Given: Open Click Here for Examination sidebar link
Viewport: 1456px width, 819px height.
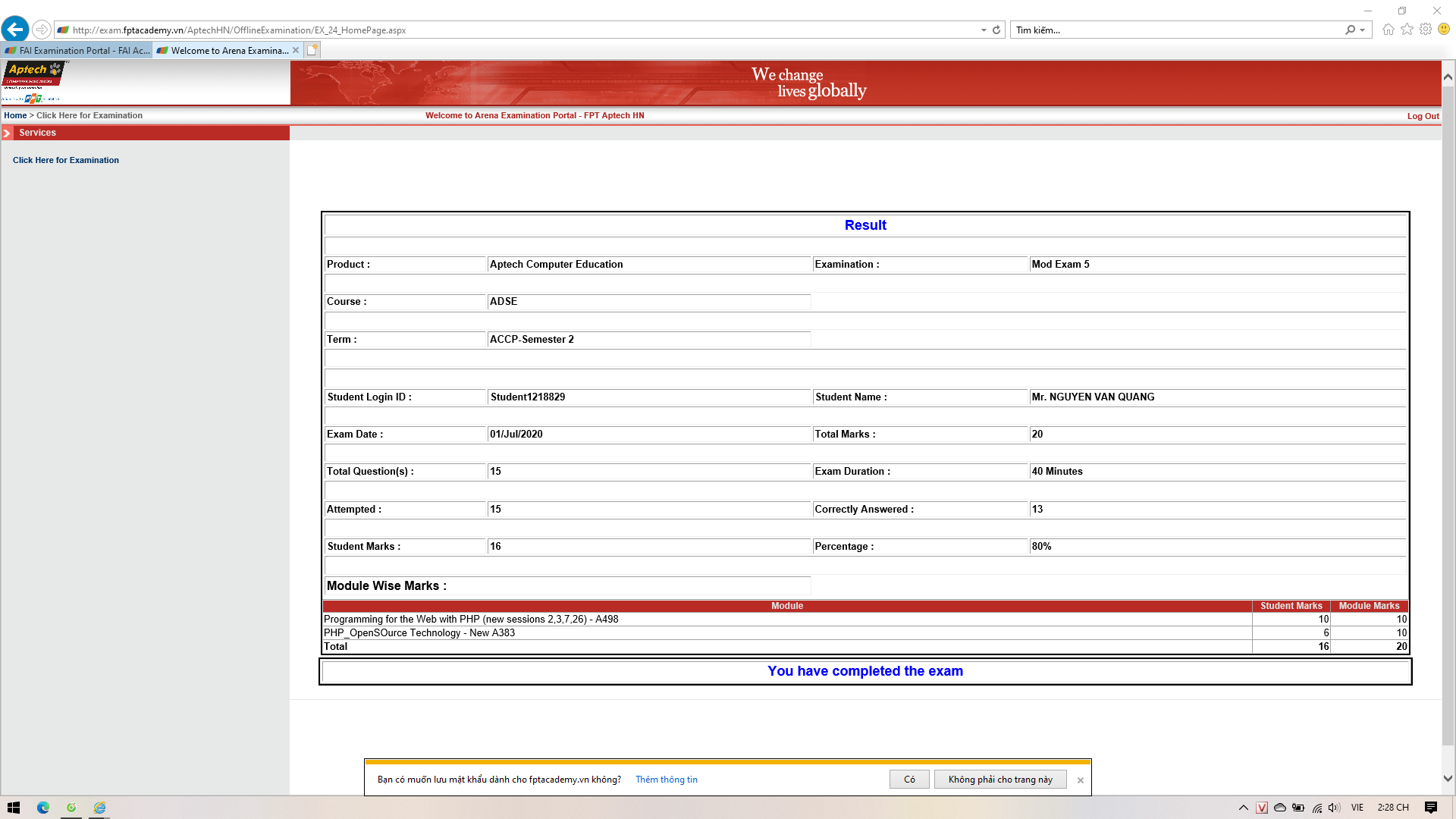Looking at the screenshot, I should (66, 160).
